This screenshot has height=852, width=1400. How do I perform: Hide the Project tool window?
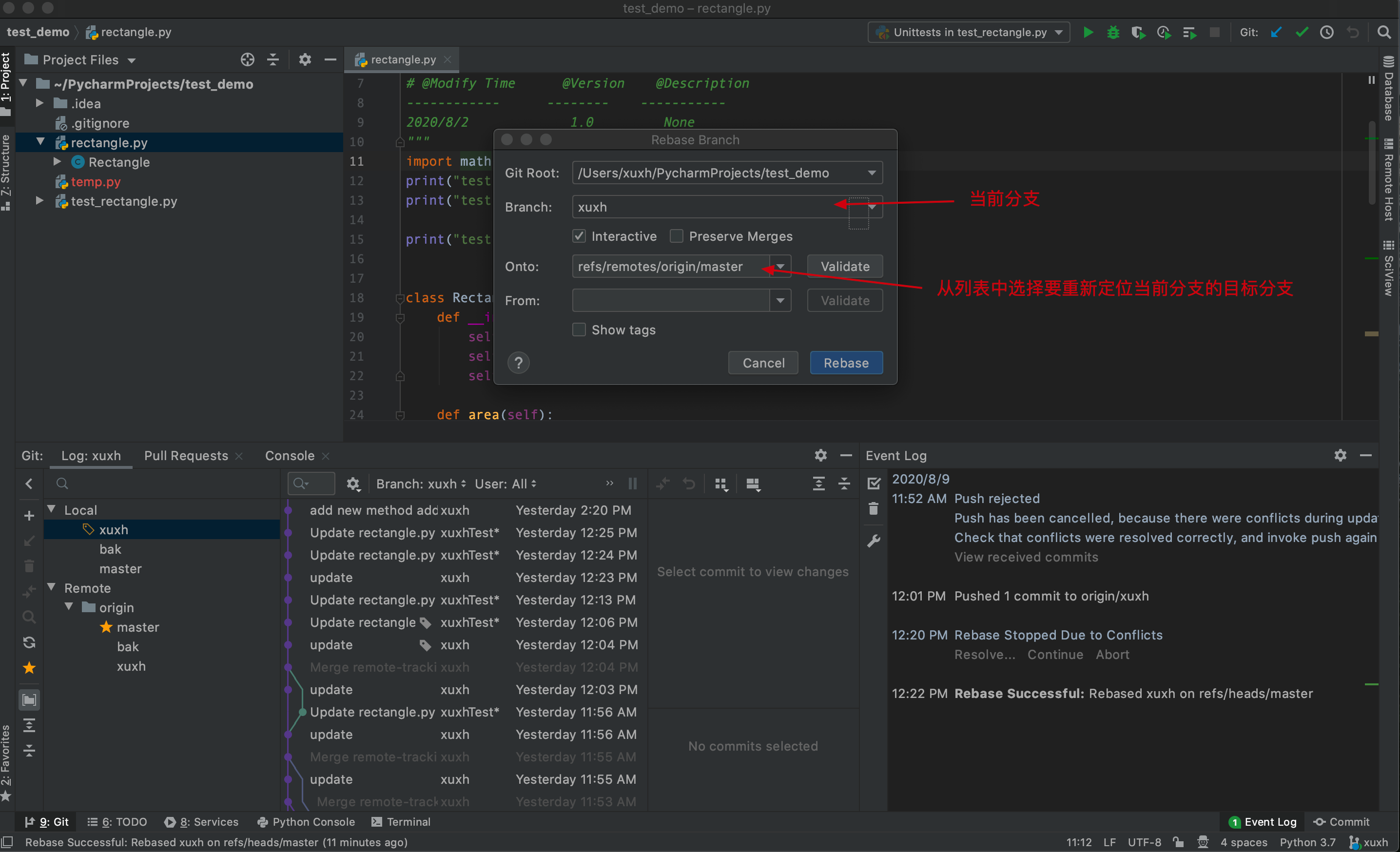click(x=330, y=59)
